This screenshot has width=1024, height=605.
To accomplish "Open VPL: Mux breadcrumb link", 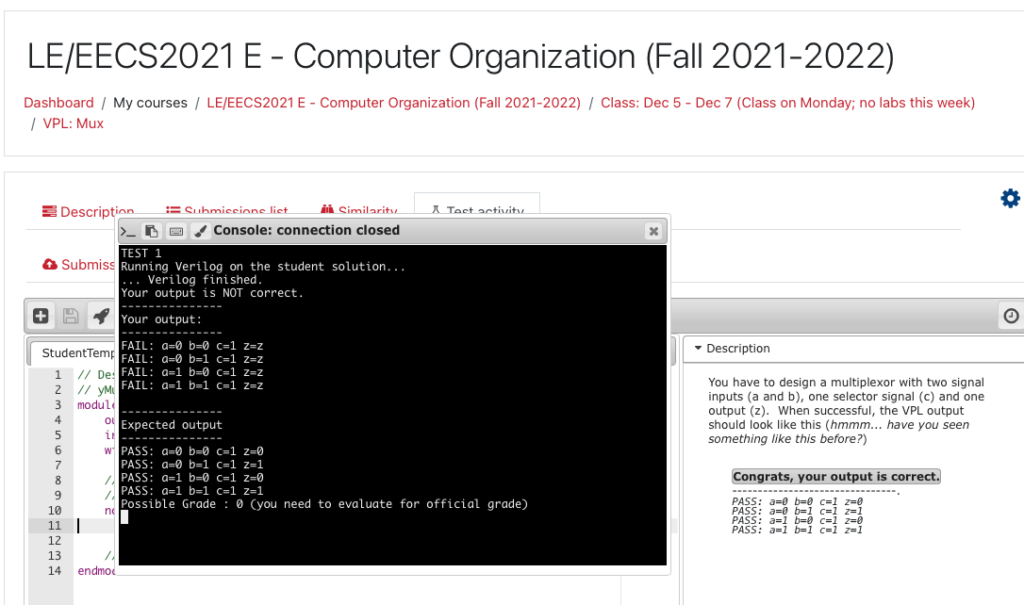I will pyautogui.click(x=73, y=123).
